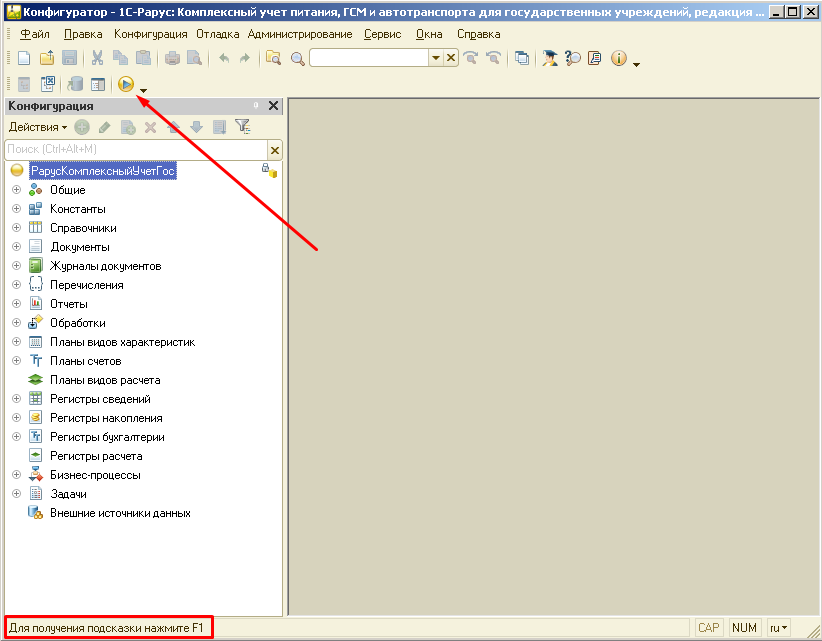The height and width of the screenshot is (641, 822).
Task: Move the item down with the arrow icon
Action: (196, 127)
